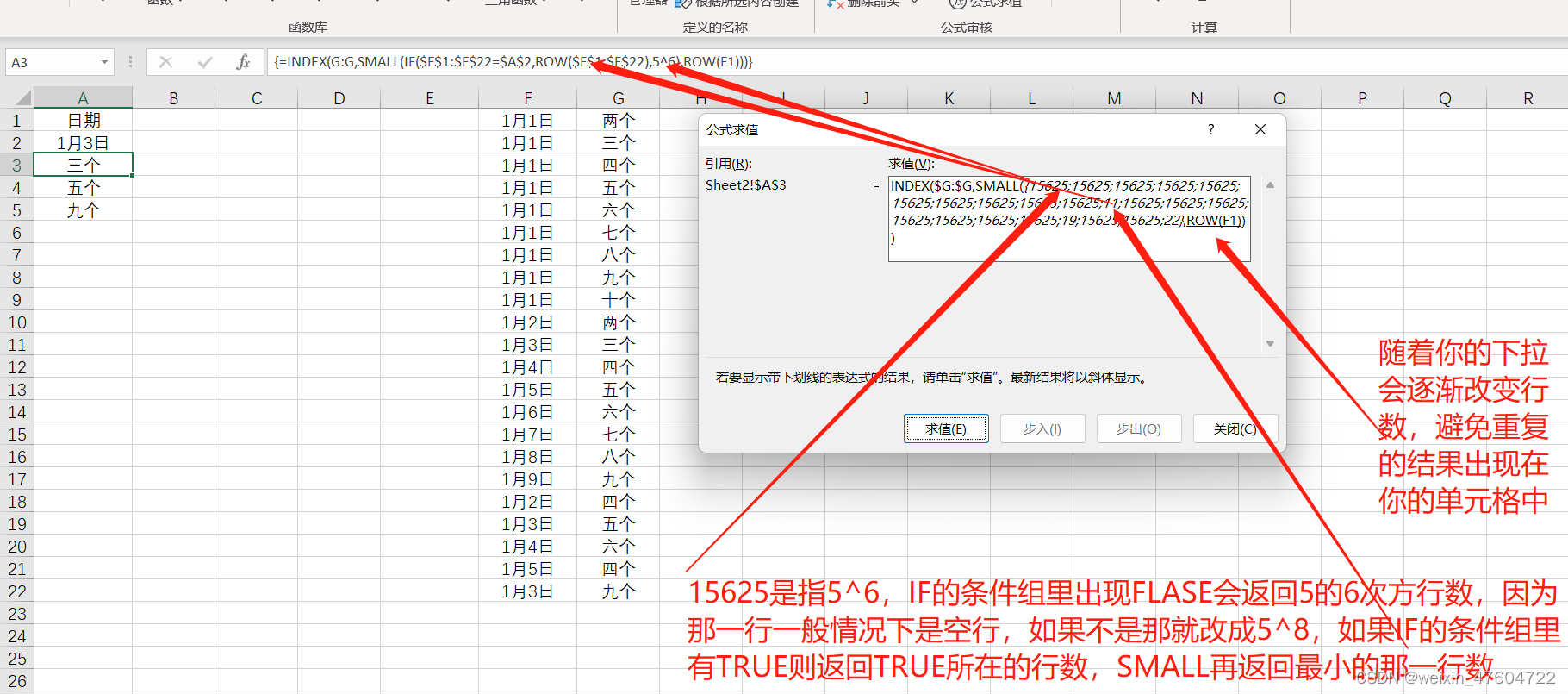This screenshot has width=1568, height=694.
Task: Select column P header
Action: click(1362, 97)
